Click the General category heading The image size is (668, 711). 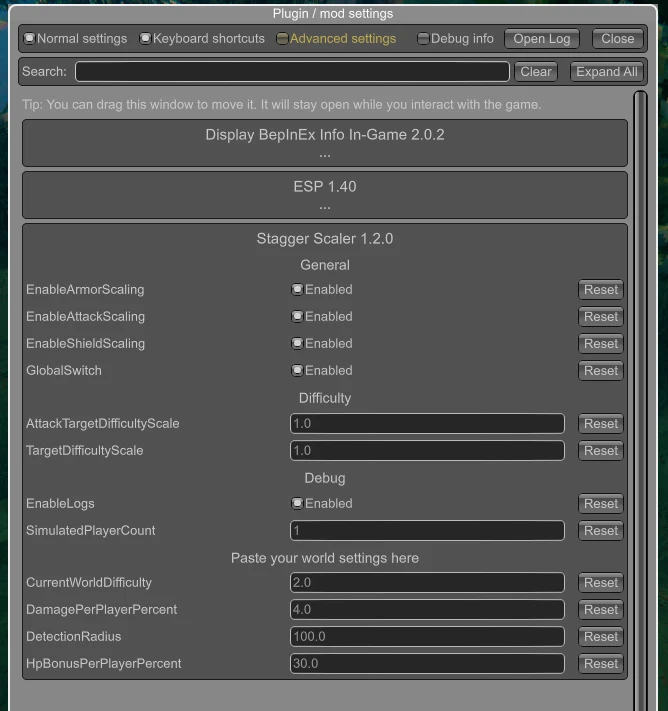coord(325,265)
